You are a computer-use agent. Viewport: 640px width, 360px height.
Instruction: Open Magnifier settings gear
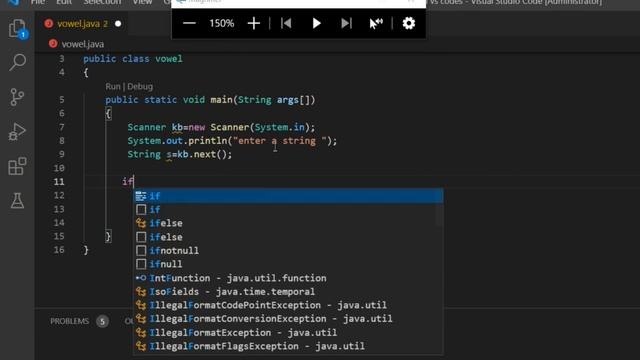(409, 23)
